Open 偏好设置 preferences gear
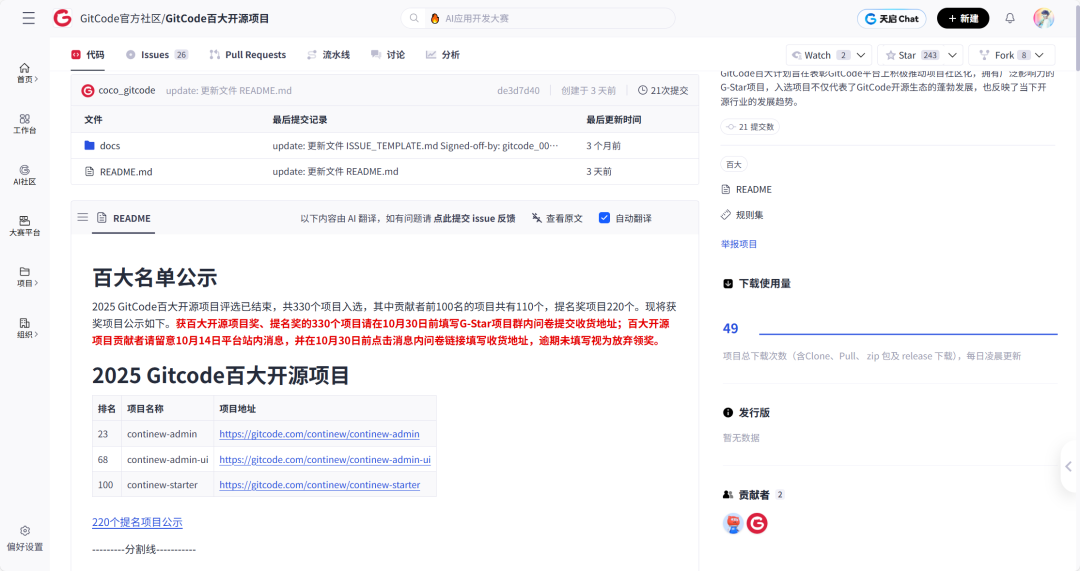 coord(25,537)
